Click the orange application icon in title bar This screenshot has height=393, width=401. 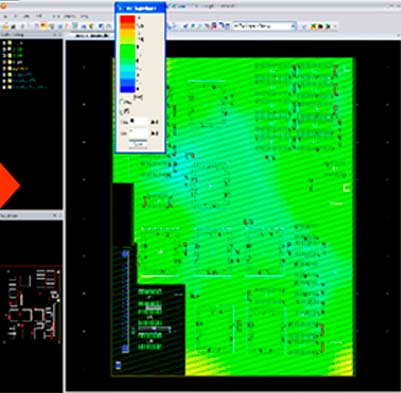pyautogui.click(x=4, y=6)
